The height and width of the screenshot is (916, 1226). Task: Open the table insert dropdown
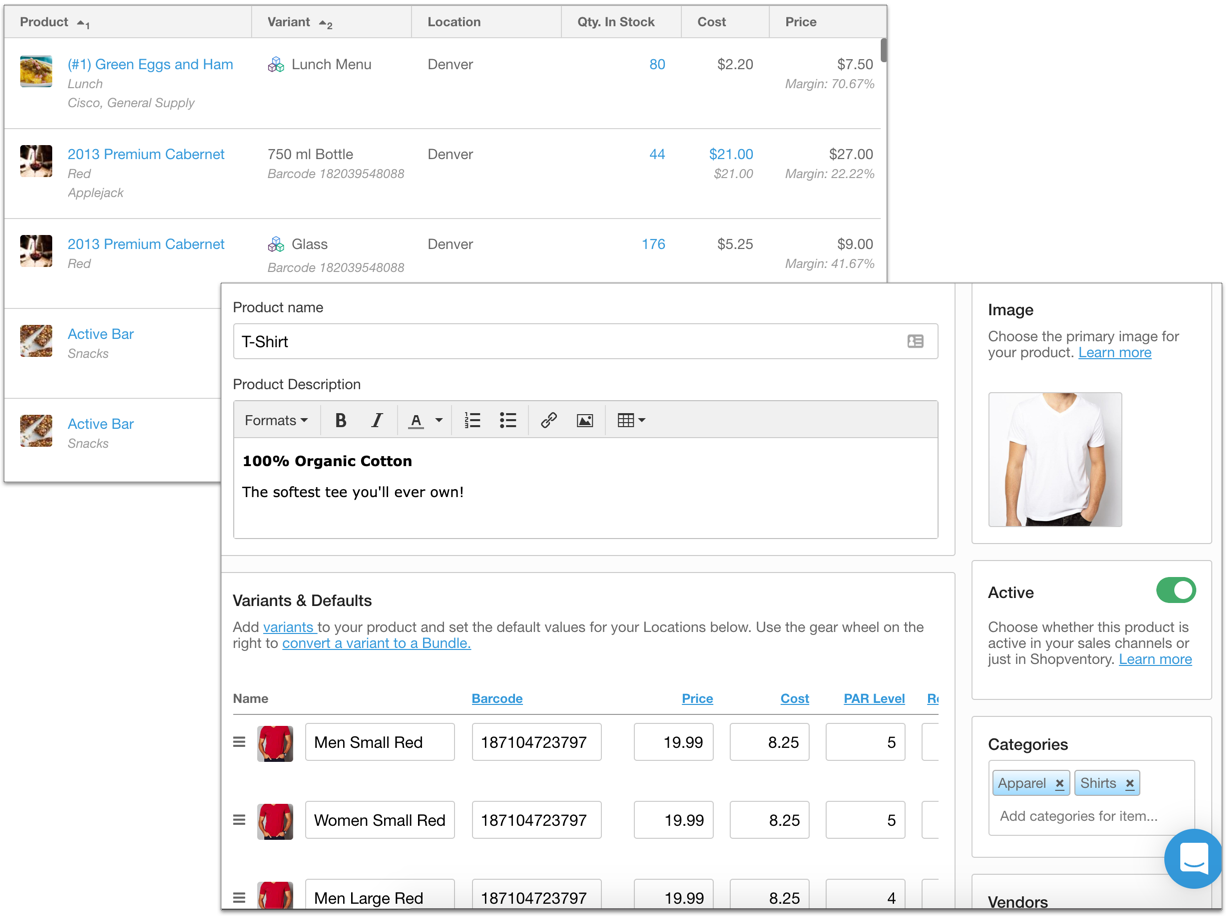click(631, 421)
